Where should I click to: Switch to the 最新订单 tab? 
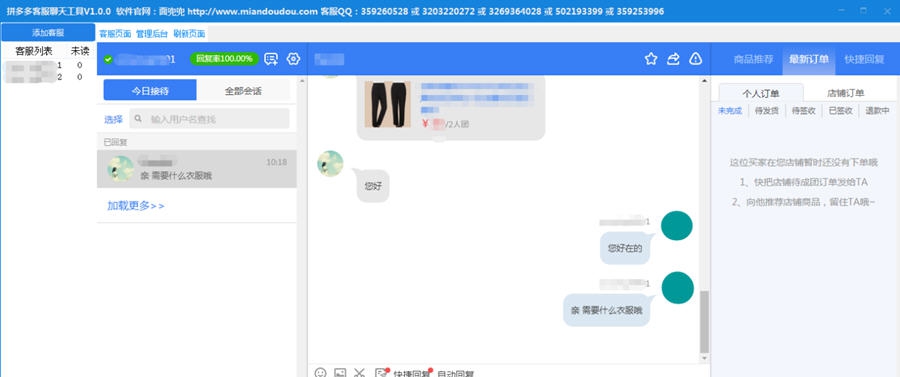coord(809,59)
